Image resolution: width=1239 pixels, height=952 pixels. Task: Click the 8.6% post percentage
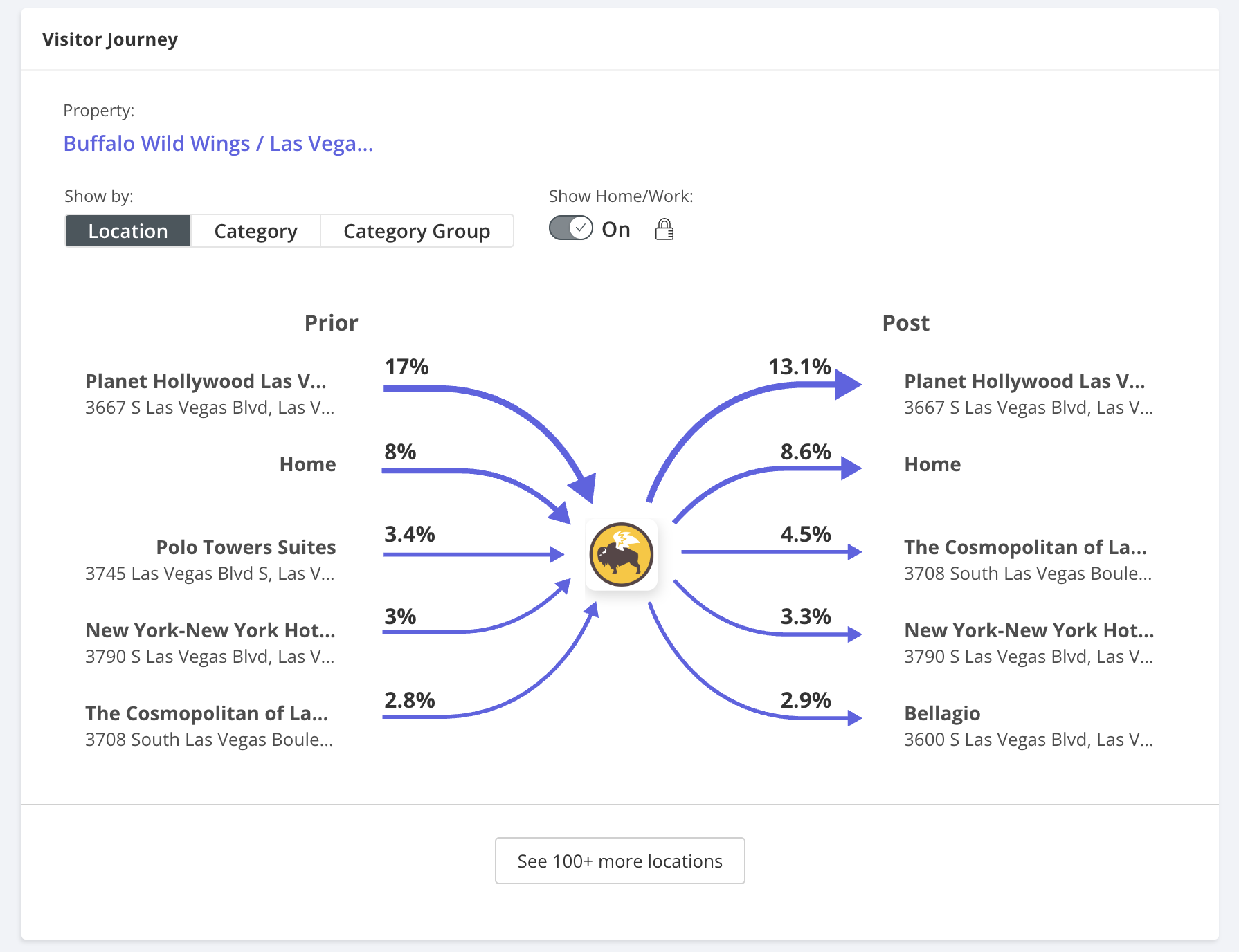pos(806,452)
